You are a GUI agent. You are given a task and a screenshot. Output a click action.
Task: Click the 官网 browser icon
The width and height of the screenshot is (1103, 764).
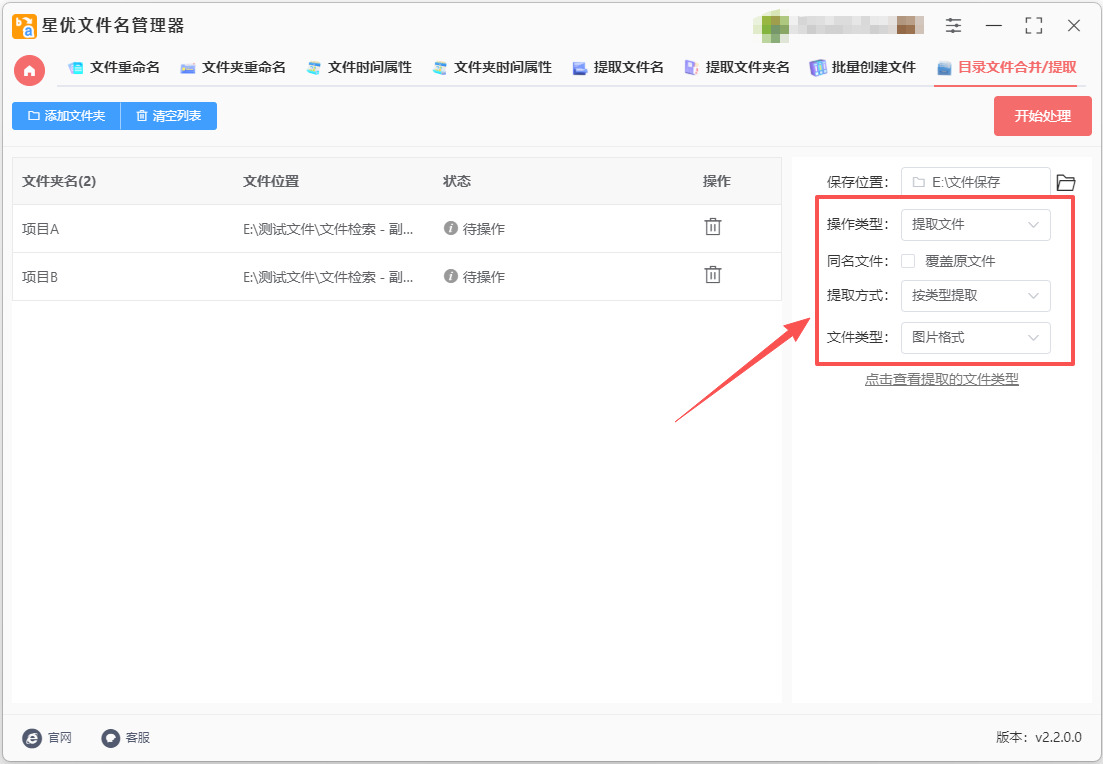click(32, 738)
